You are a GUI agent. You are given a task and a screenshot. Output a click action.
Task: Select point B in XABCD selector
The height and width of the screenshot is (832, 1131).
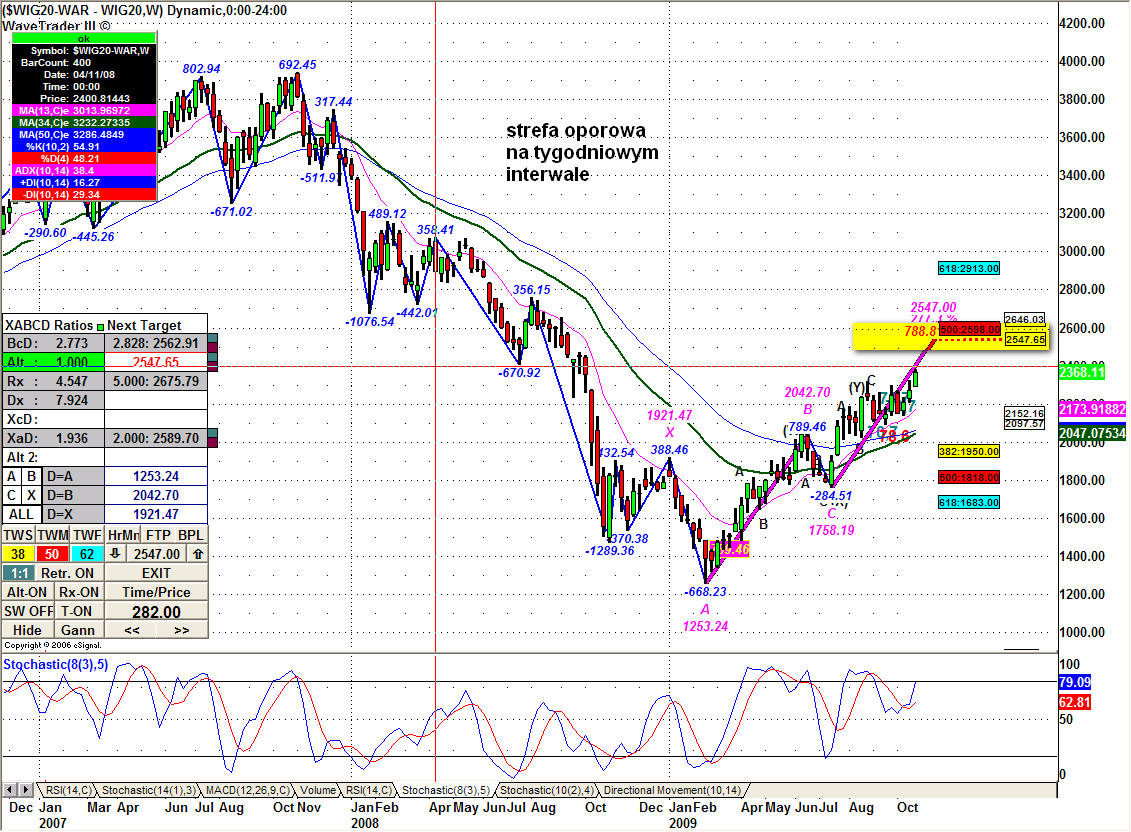(x=32, y=476)
